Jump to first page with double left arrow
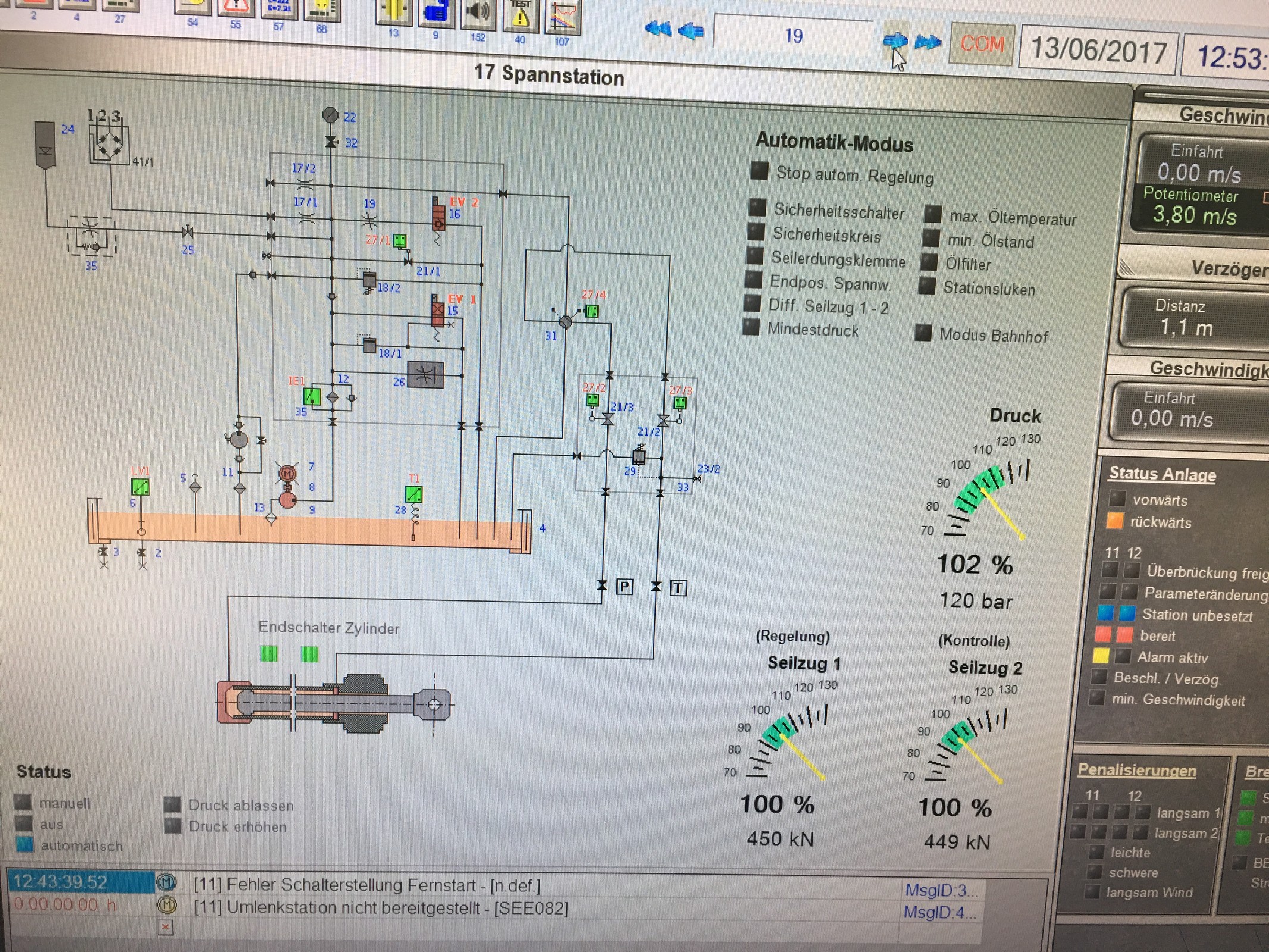 pyautogui.click(x=658, y=29)
